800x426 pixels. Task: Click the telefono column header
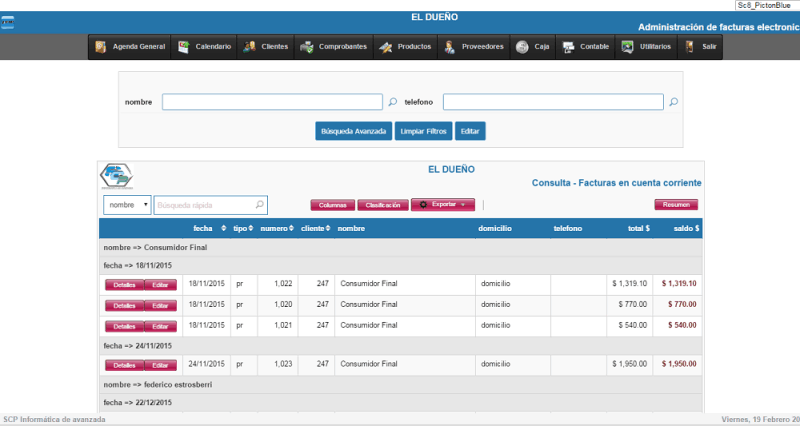568,229
